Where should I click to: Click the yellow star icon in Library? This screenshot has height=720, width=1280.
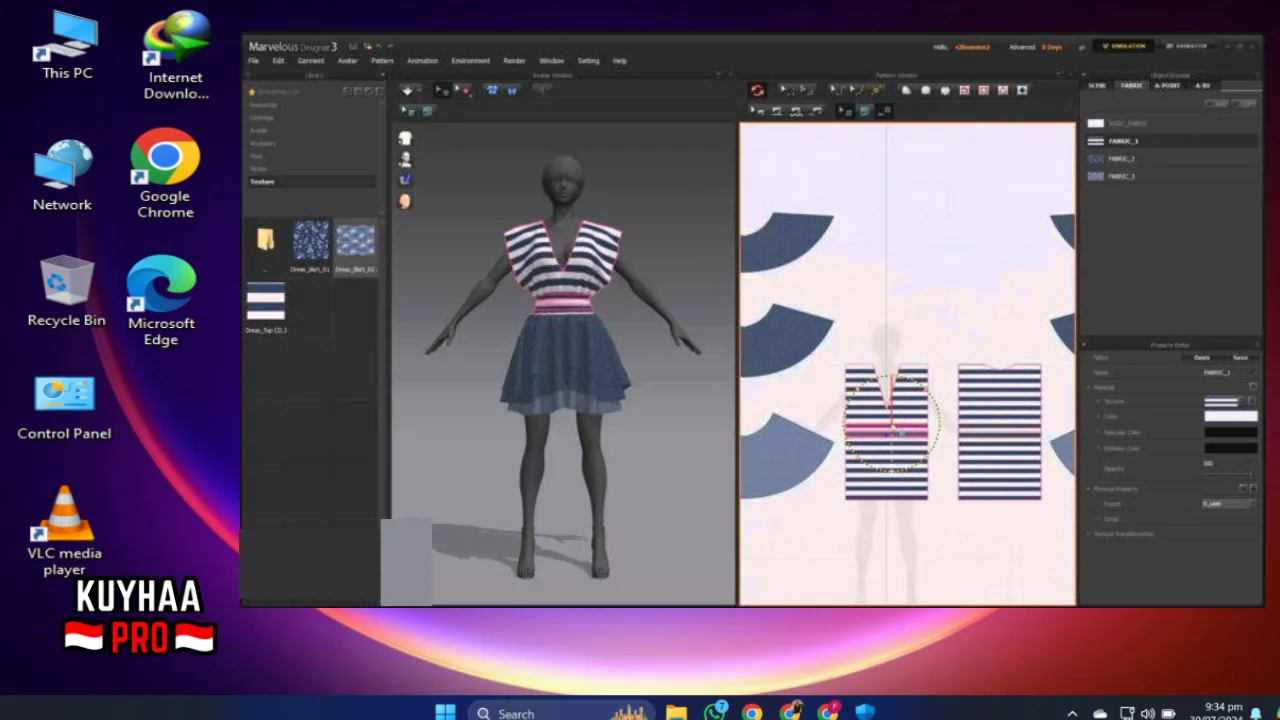point(252,91)
